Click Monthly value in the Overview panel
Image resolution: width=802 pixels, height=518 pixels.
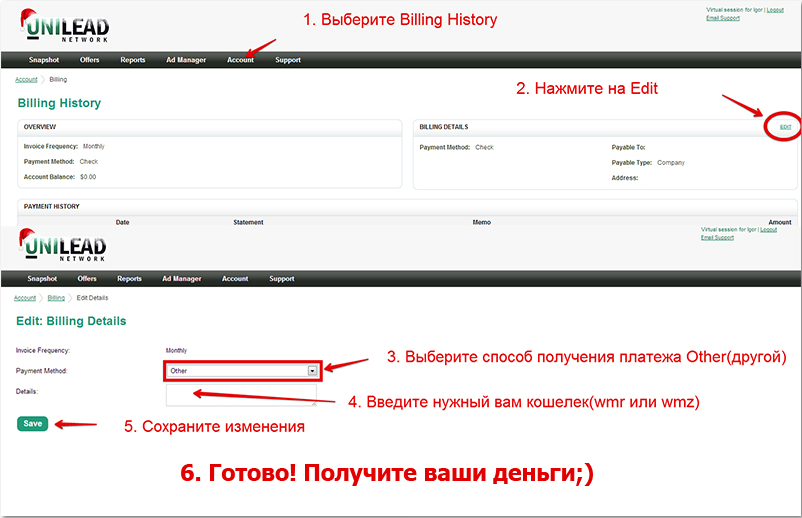click(x=94, y=146)
